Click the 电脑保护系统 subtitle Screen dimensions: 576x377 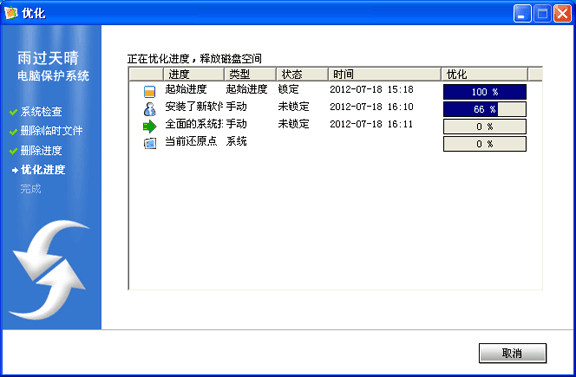pyautogui.click(x=53, y=76)
